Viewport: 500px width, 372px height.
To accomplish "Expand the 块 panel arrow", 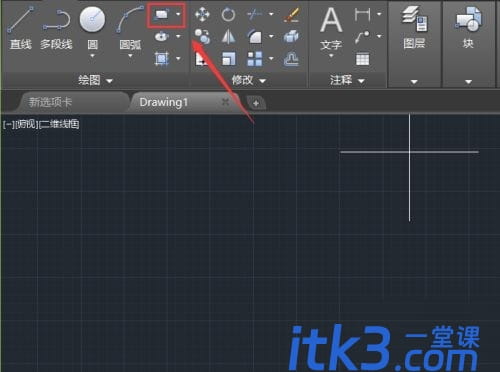I will tap(468, 82).
